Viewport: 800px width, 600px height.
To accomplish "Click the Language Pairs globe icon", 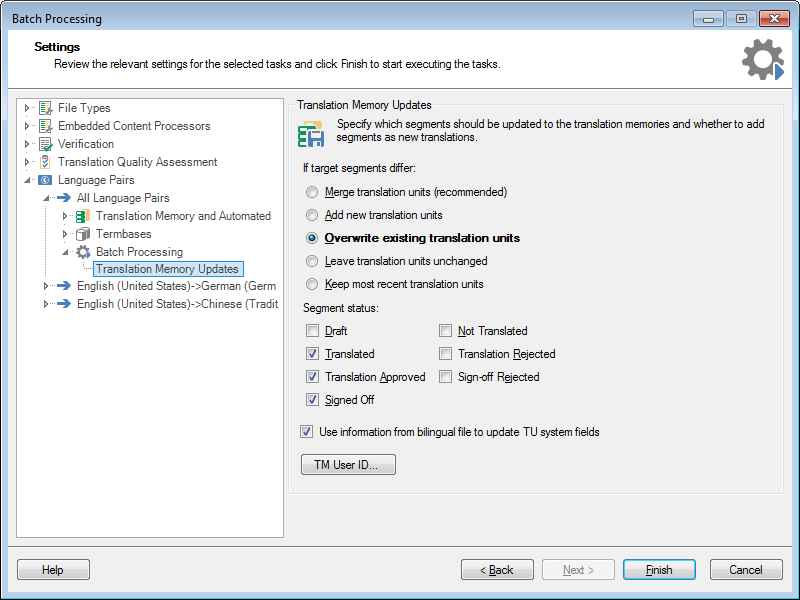I will tap(45, 180).
